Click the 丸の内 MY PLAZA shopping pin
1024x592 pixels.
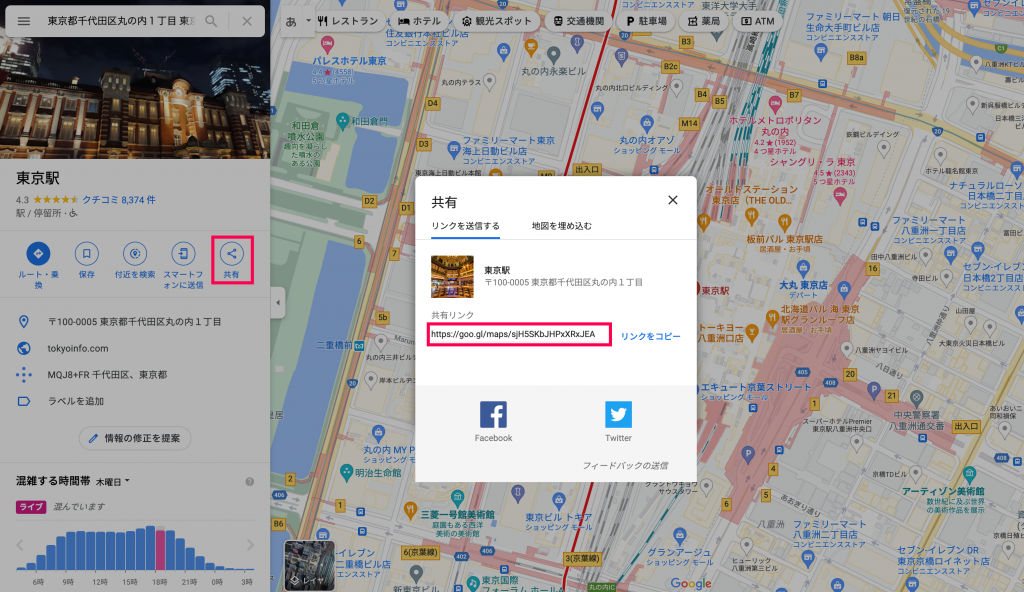point(378,432)
